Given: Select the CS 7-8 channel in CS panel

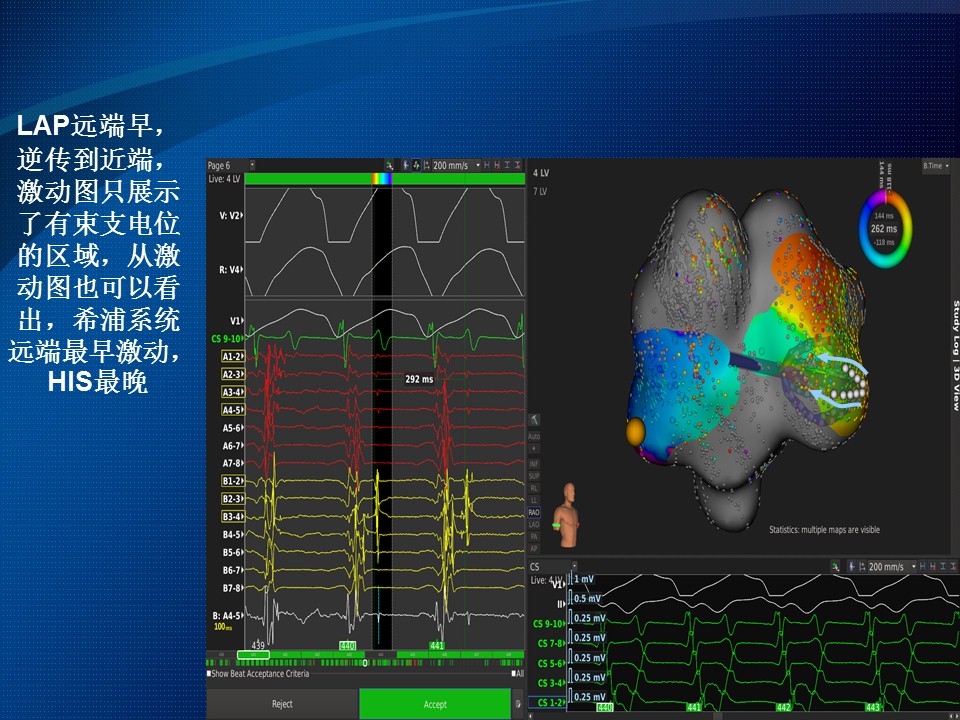Looking at the screenshot, I should coord(551,643).
